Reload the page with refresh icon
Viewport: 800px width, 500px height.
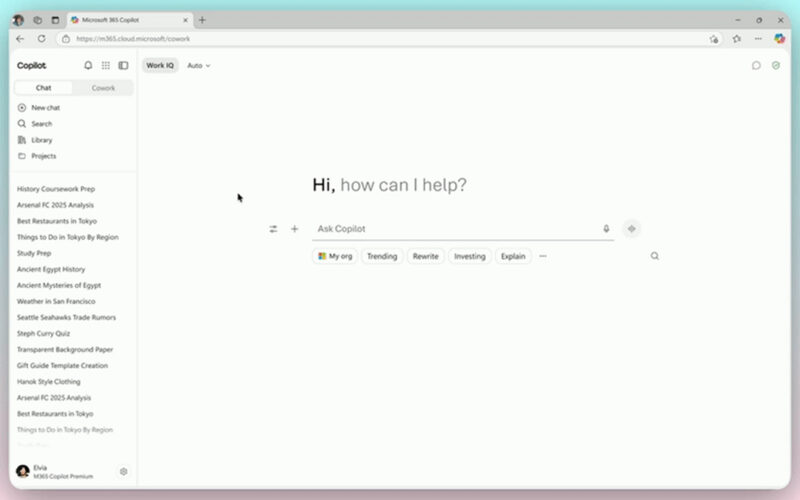tap(41, 39)
